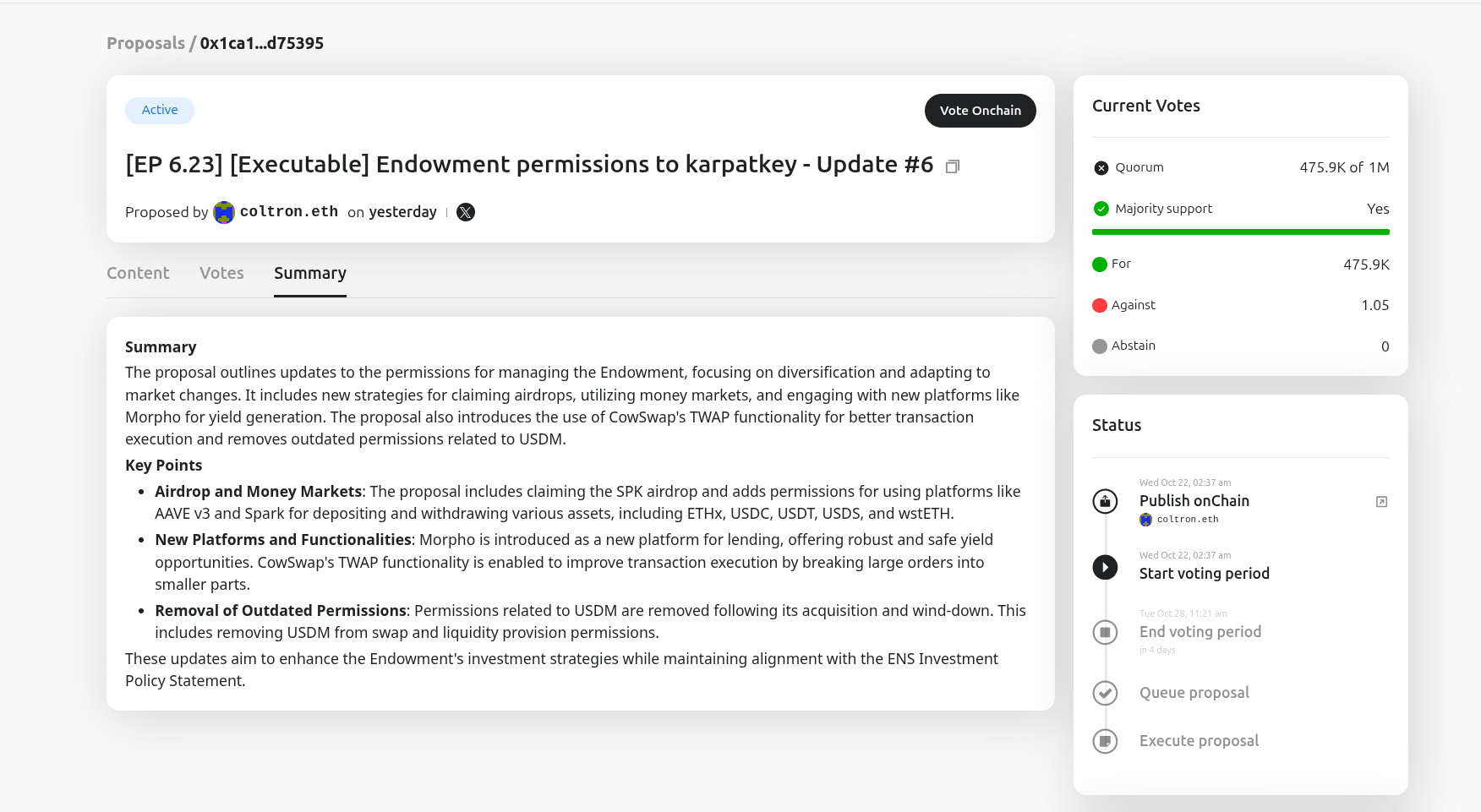Switch to the Votes tab

(x=221, y=273)
